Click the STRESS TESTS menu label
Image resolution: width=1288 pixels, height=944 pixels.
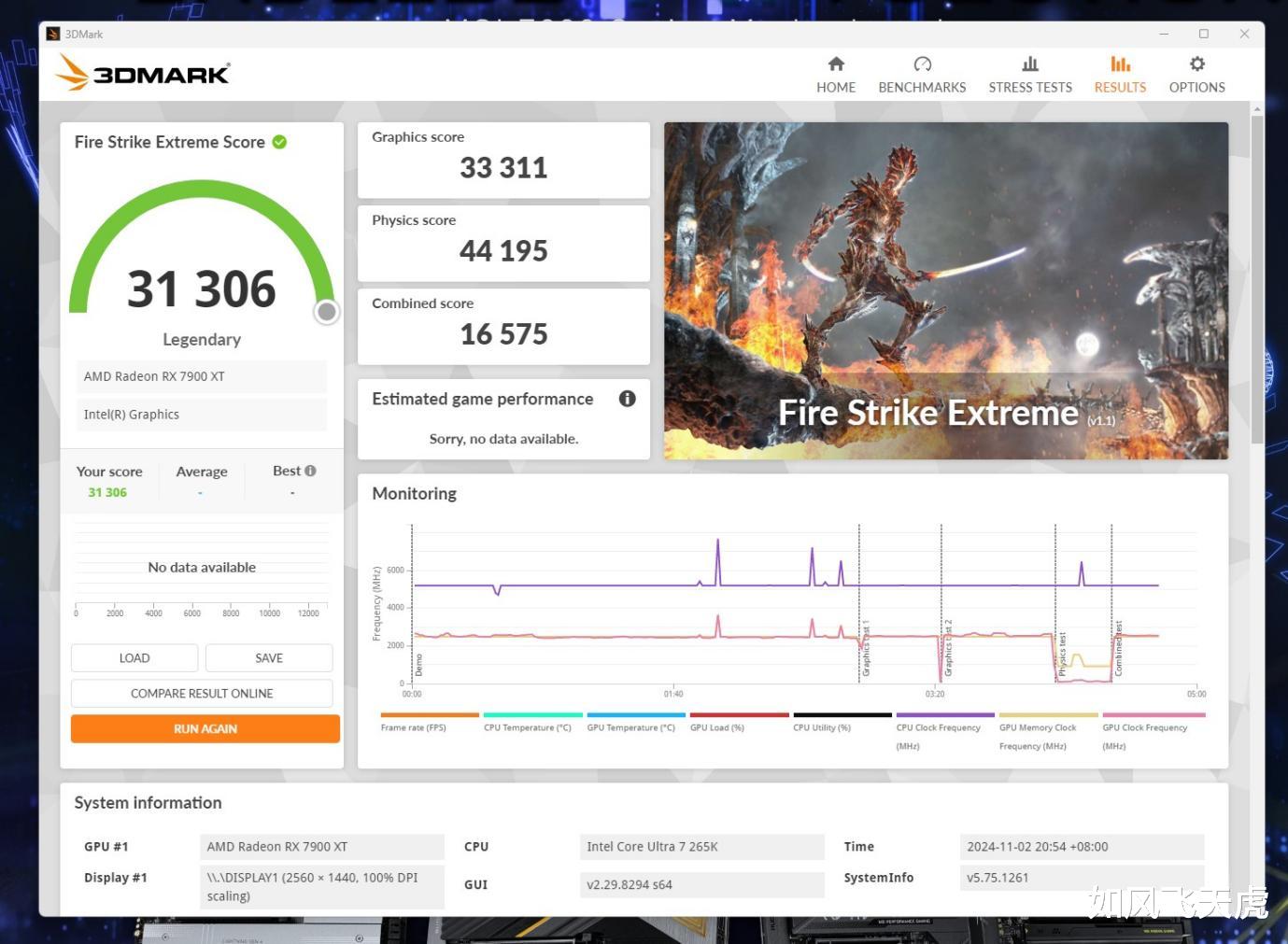point(1030,87)
